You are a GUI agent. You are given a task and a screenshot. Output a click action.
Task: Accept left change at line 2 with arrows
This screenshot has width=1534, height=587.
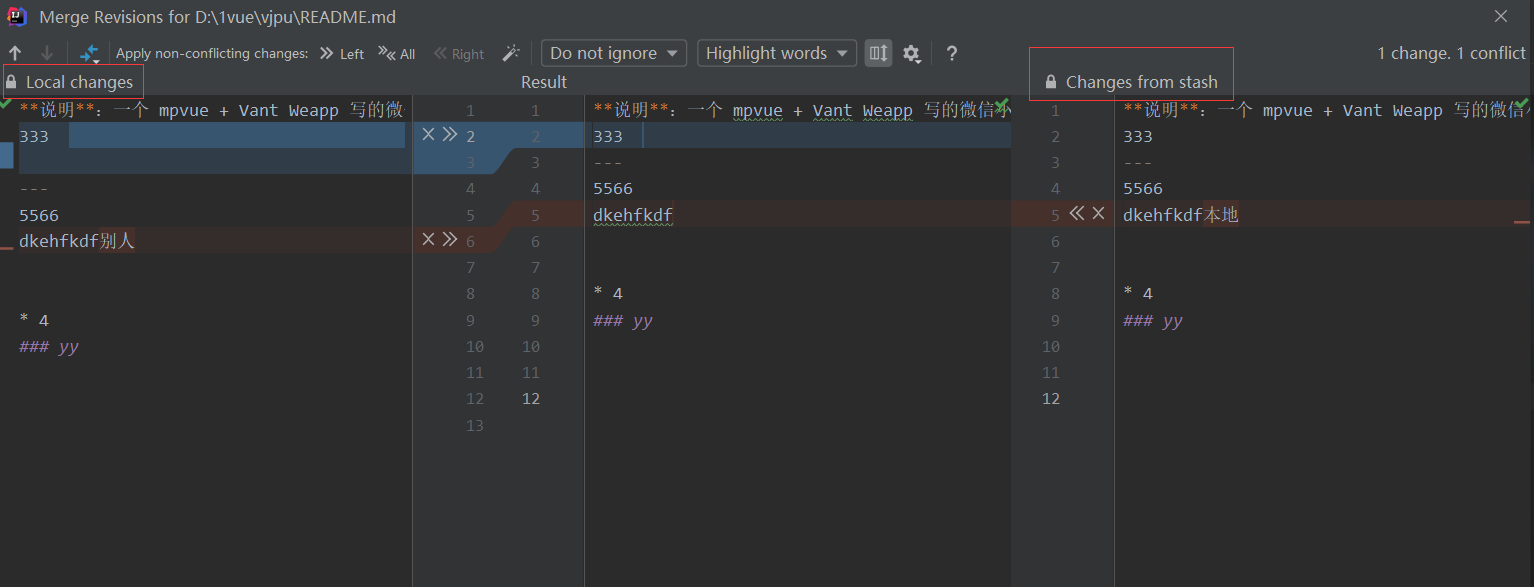click(450, 135)
